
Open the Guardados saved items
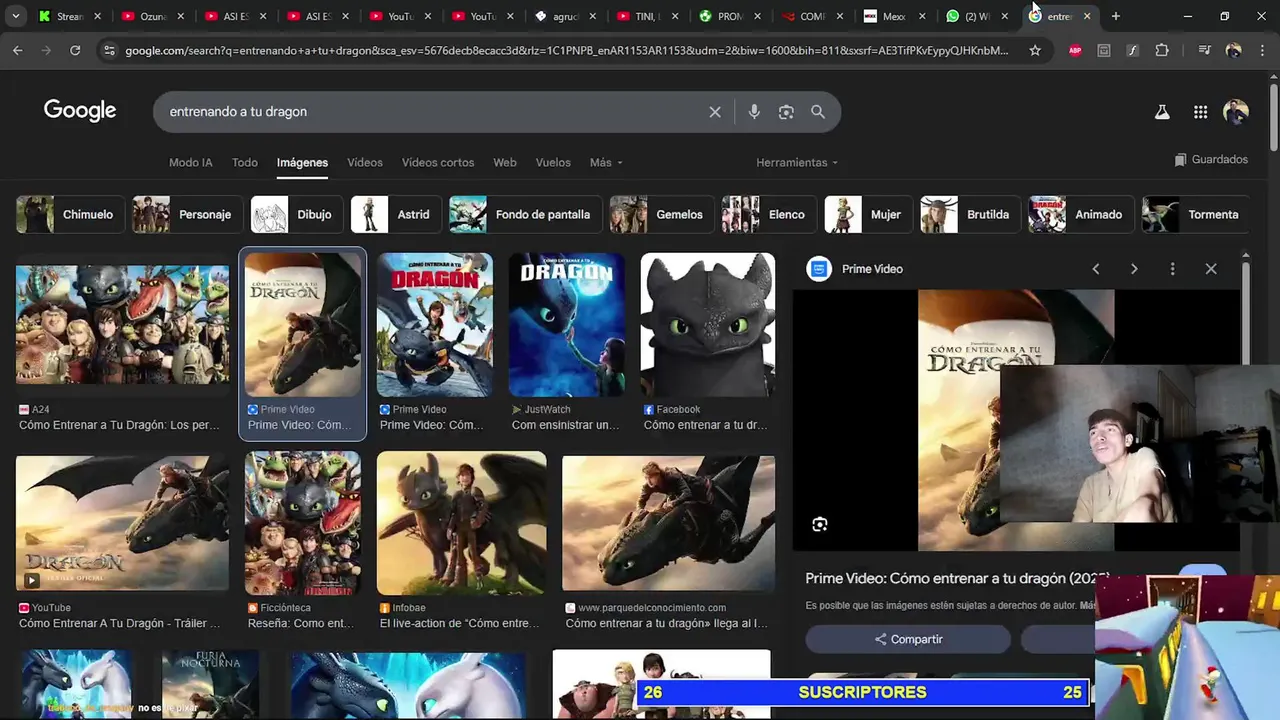pos(1211,159)
